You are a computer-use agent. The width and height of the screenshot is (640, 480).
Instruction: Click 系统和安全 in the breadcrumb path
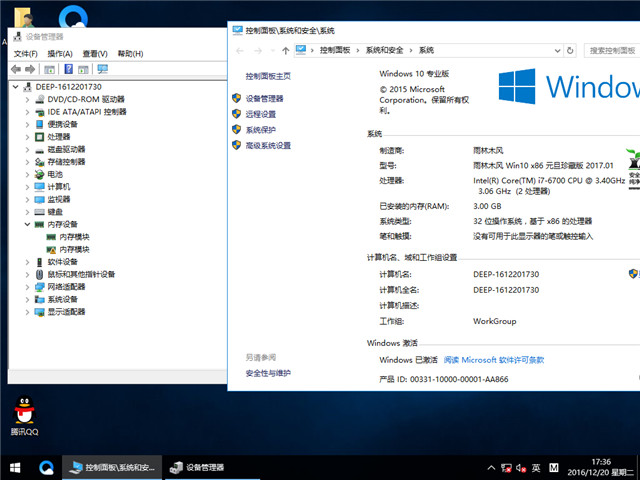coord(384,50)
